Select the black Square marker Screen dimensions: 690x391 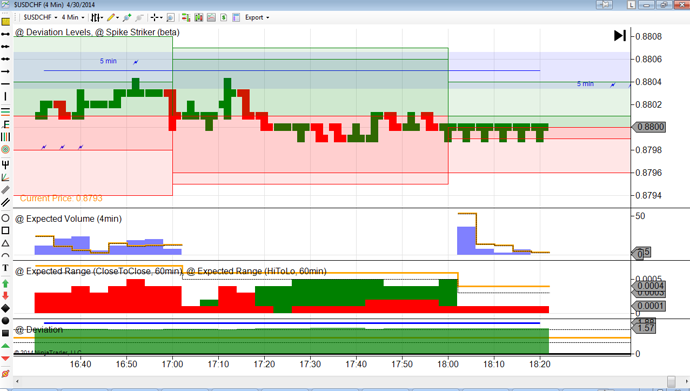coord(5,333)
